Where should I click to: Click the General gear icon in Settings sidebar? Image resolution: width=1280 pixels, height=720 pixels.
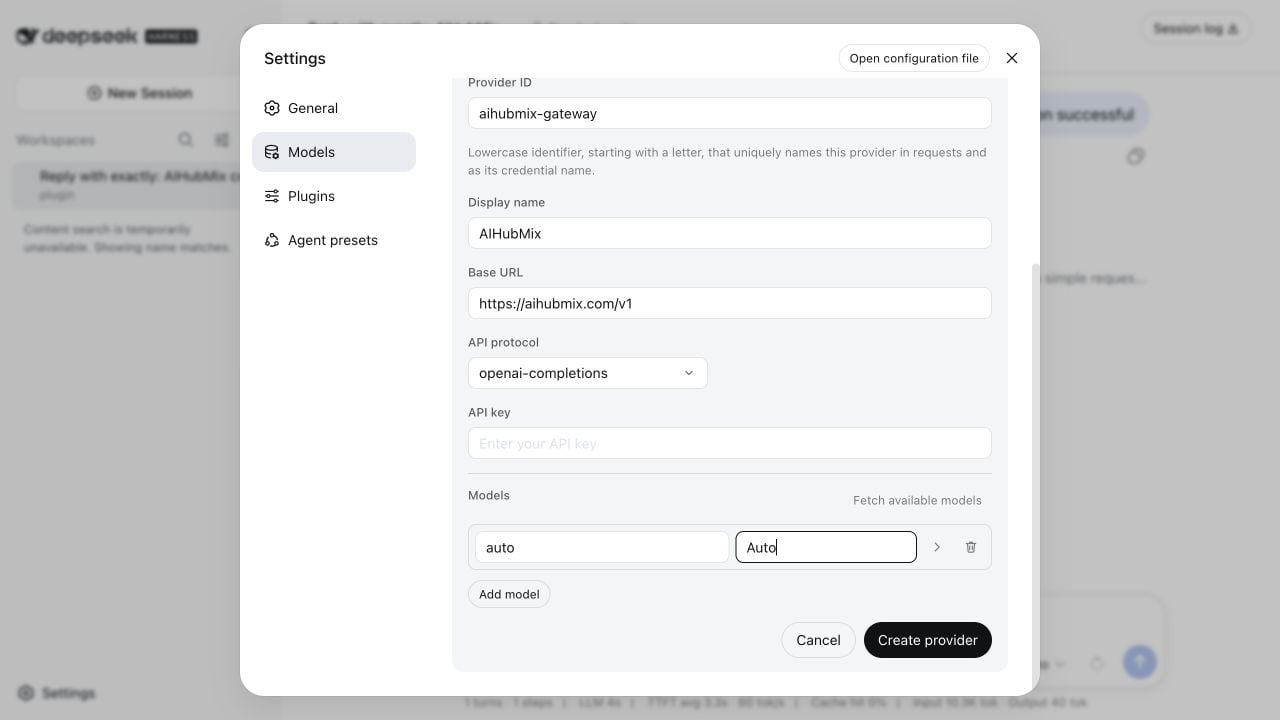pos(272,108)
